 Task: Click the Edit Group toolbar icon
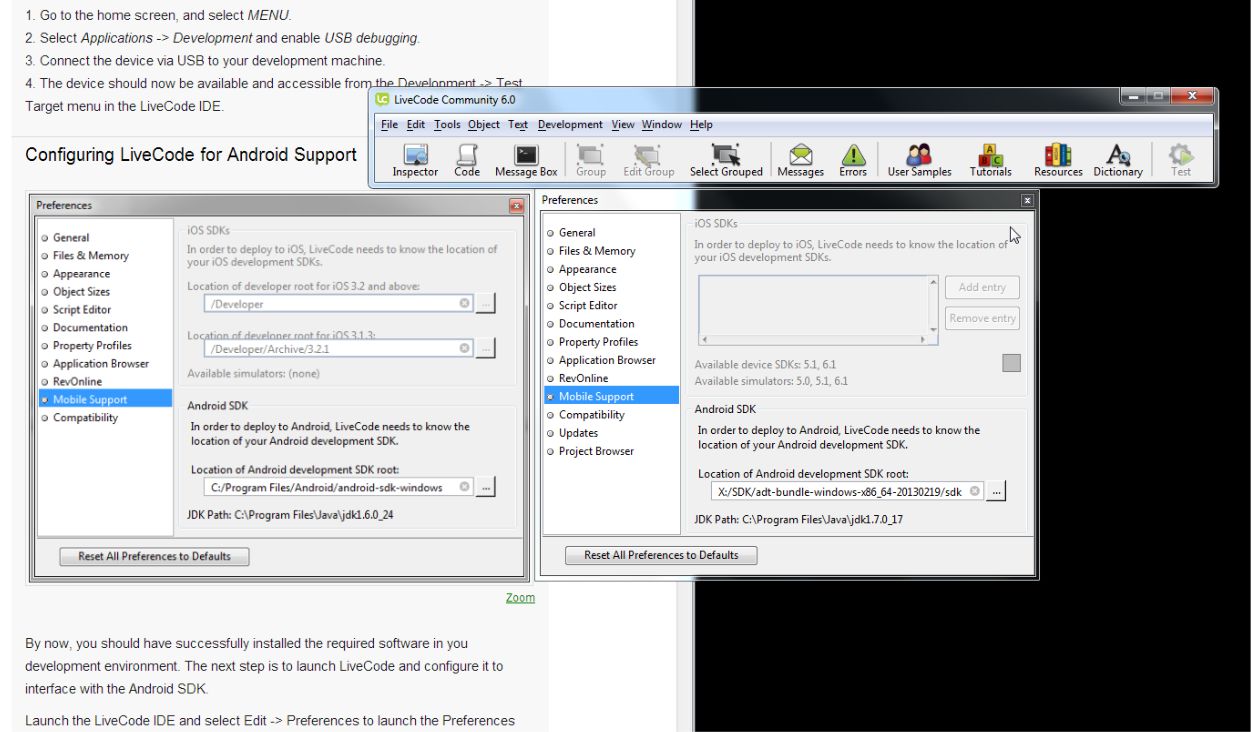[x=649, y=160]
